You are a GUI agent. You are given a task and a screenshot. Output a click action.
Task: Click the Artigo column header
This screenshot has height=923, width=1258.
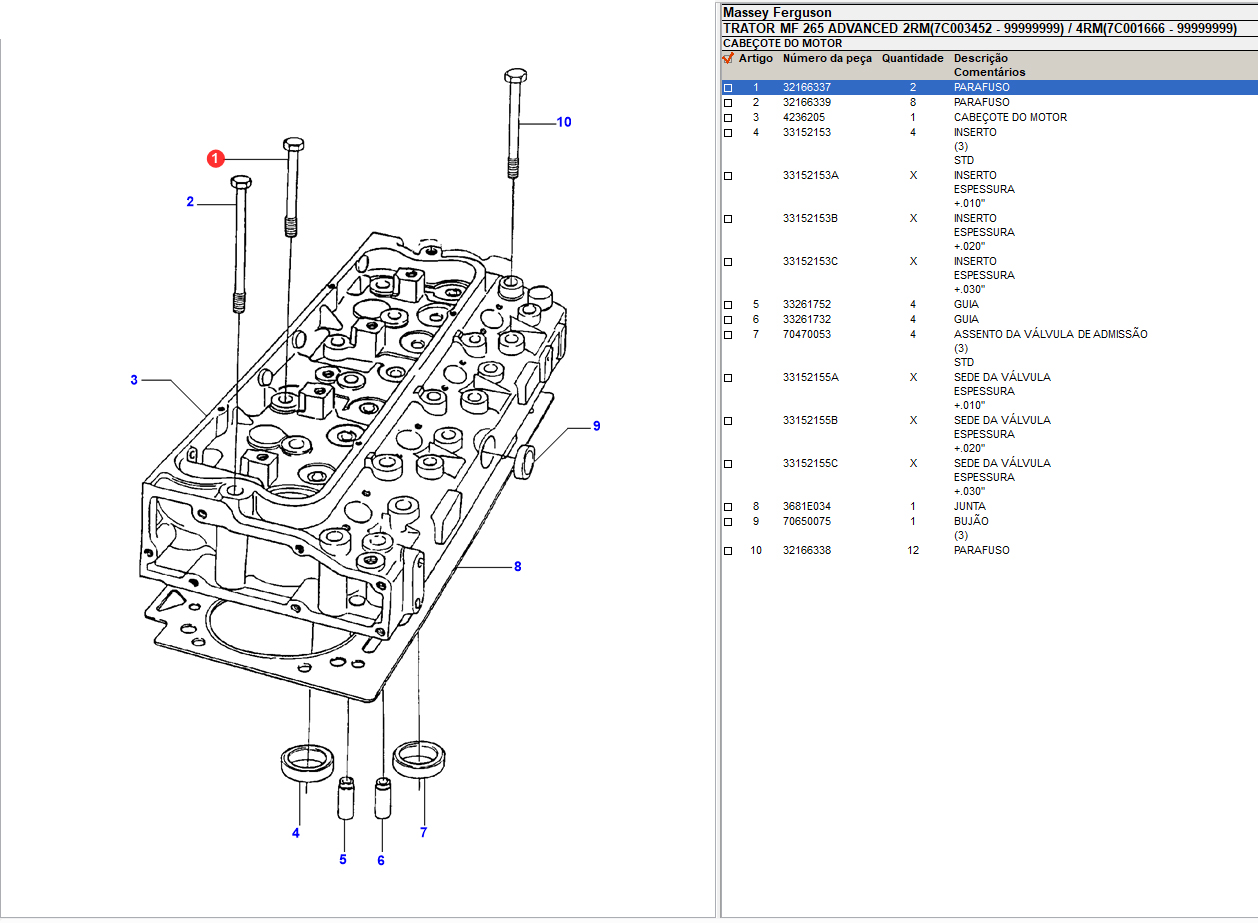(x=755, y=59)
